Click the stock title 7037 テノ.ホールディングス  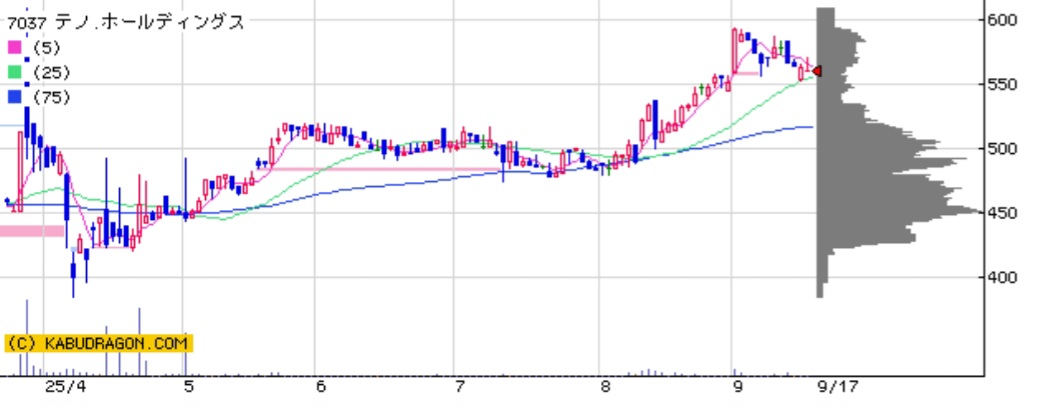[x=126, y=22]
